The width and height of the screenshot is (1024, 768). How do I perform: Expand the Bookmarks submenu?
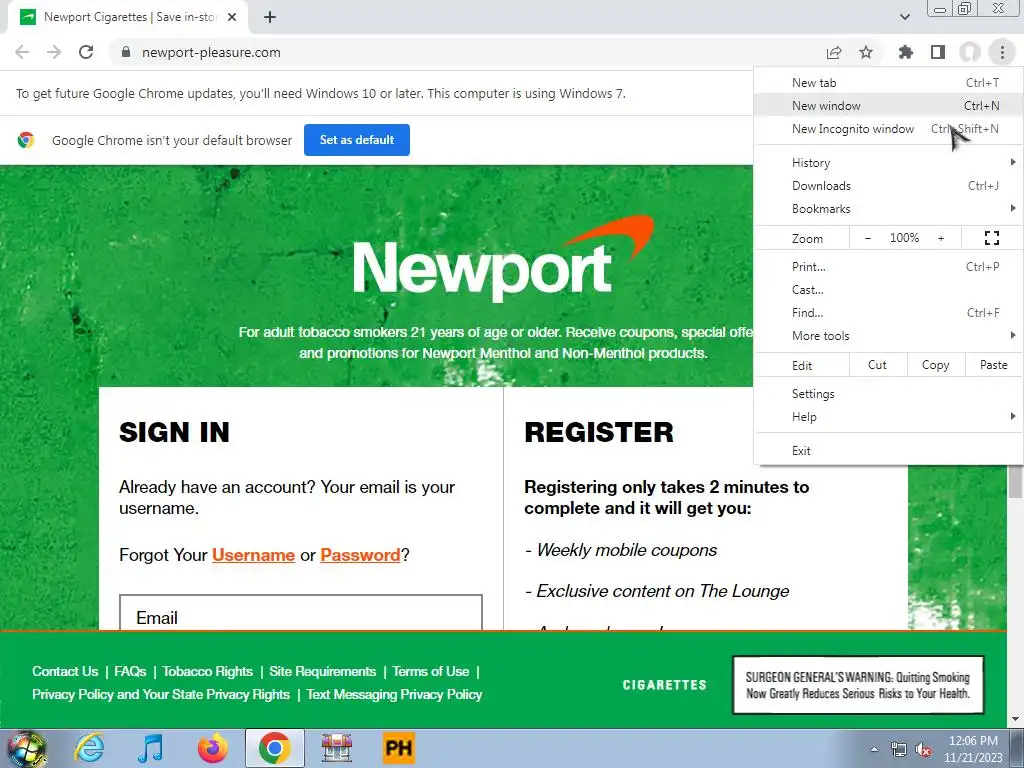tap(888, 209)
